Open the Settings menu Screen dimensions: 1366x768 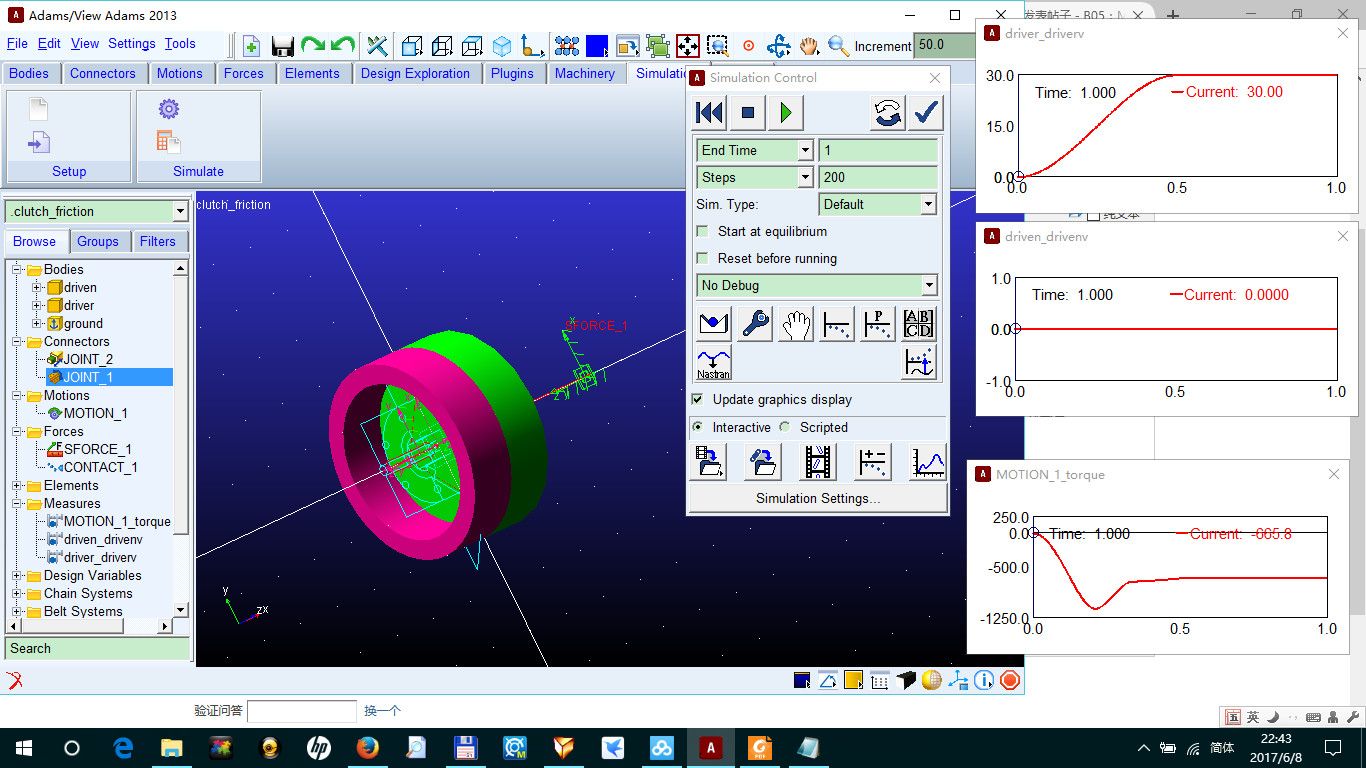pos(131,43)
